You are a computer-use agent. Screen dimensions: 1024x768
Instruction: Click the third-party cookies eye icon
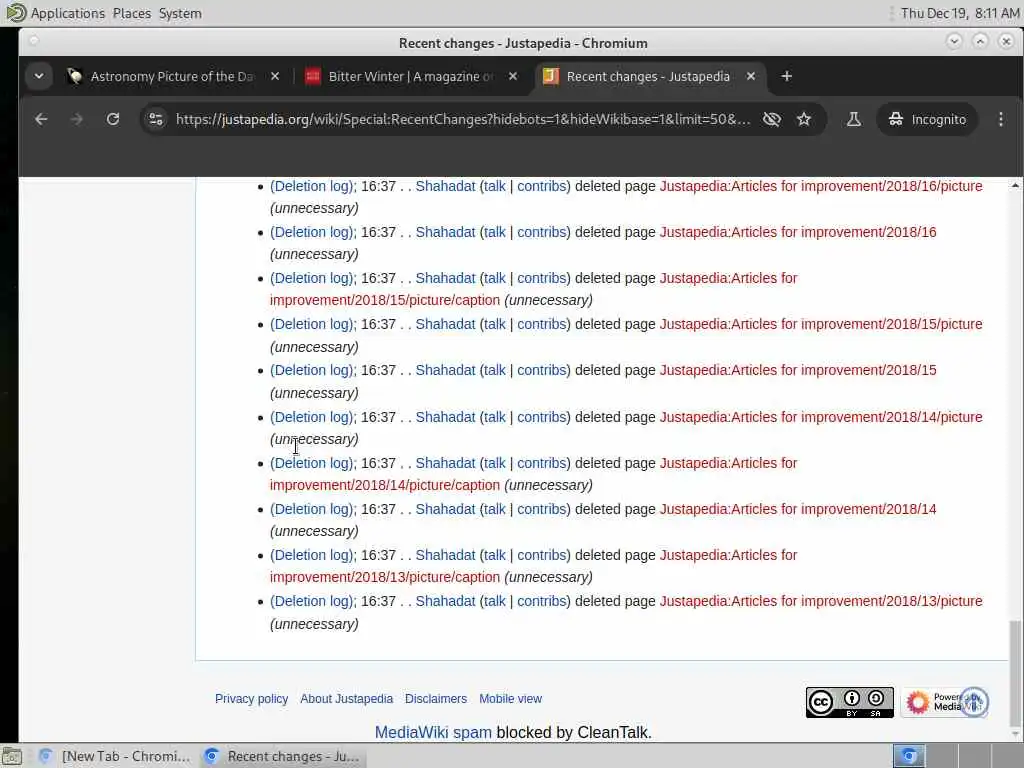(x=772, y=119)
